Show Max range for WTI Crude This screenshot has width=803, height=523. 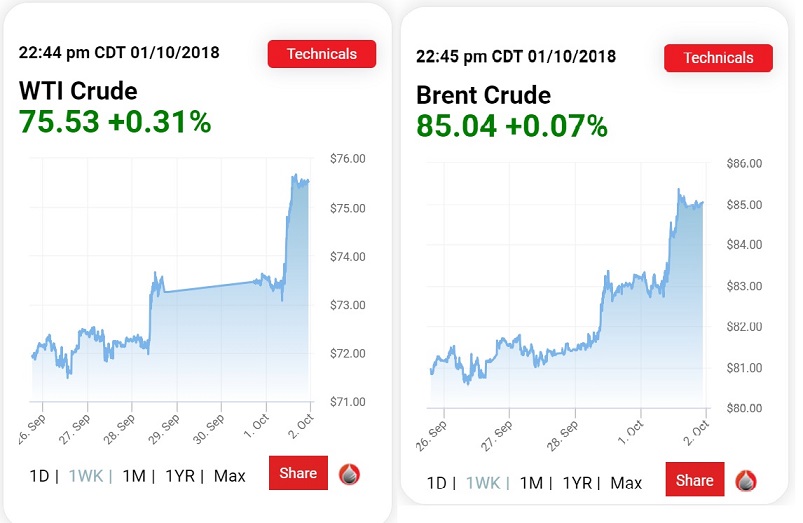[229, 476]
